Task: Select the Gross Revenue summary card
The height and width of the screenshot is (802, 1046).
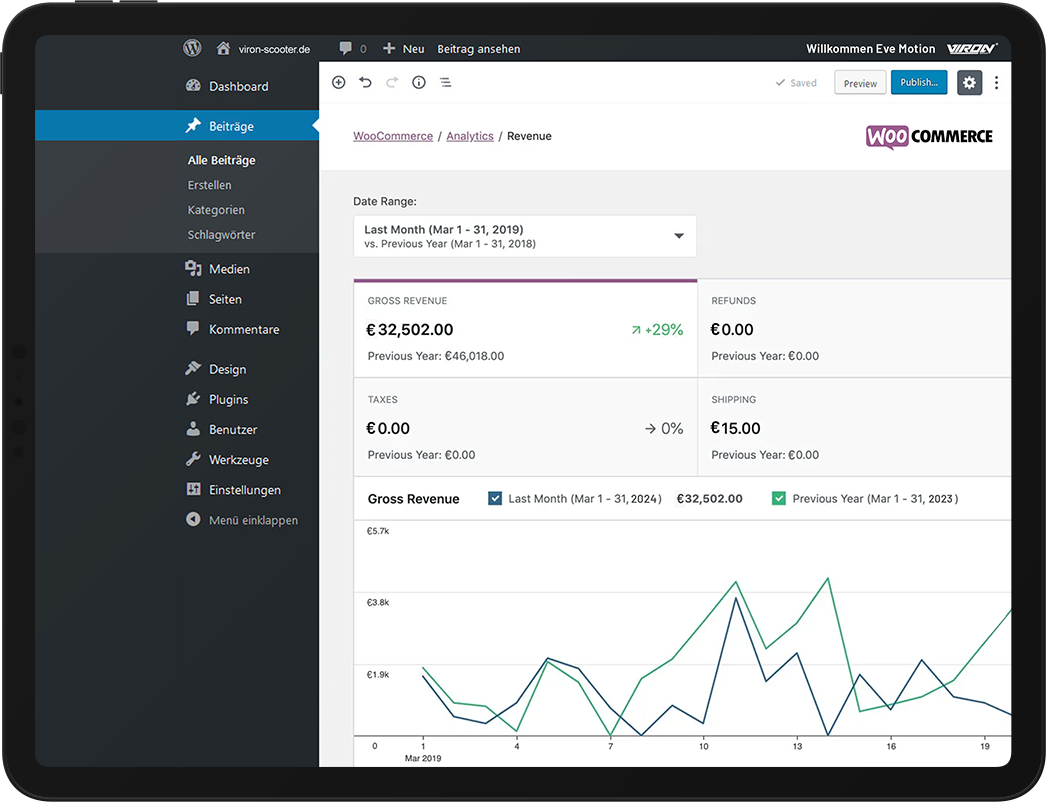Action: 526,328
